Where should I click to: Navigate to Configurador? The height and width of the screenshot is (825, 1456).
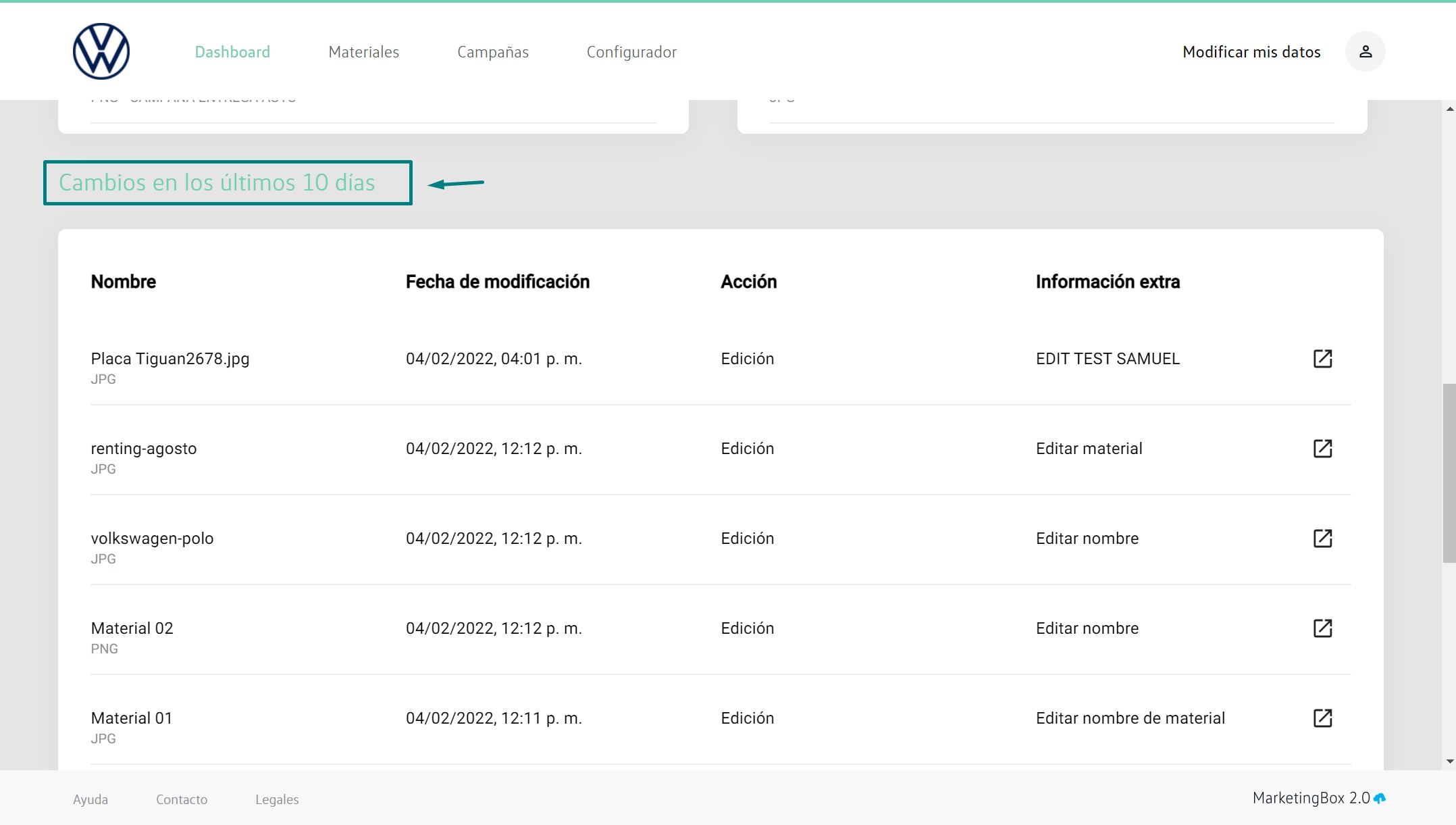631,52
